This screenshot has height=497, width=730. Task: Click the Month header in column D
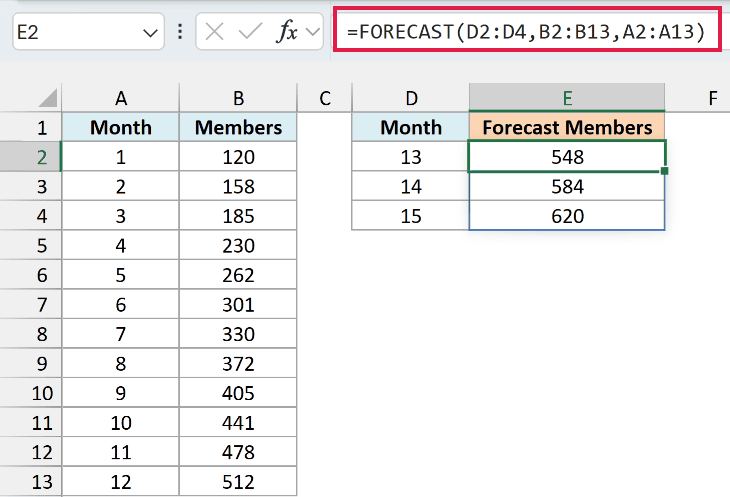point(411,127)
